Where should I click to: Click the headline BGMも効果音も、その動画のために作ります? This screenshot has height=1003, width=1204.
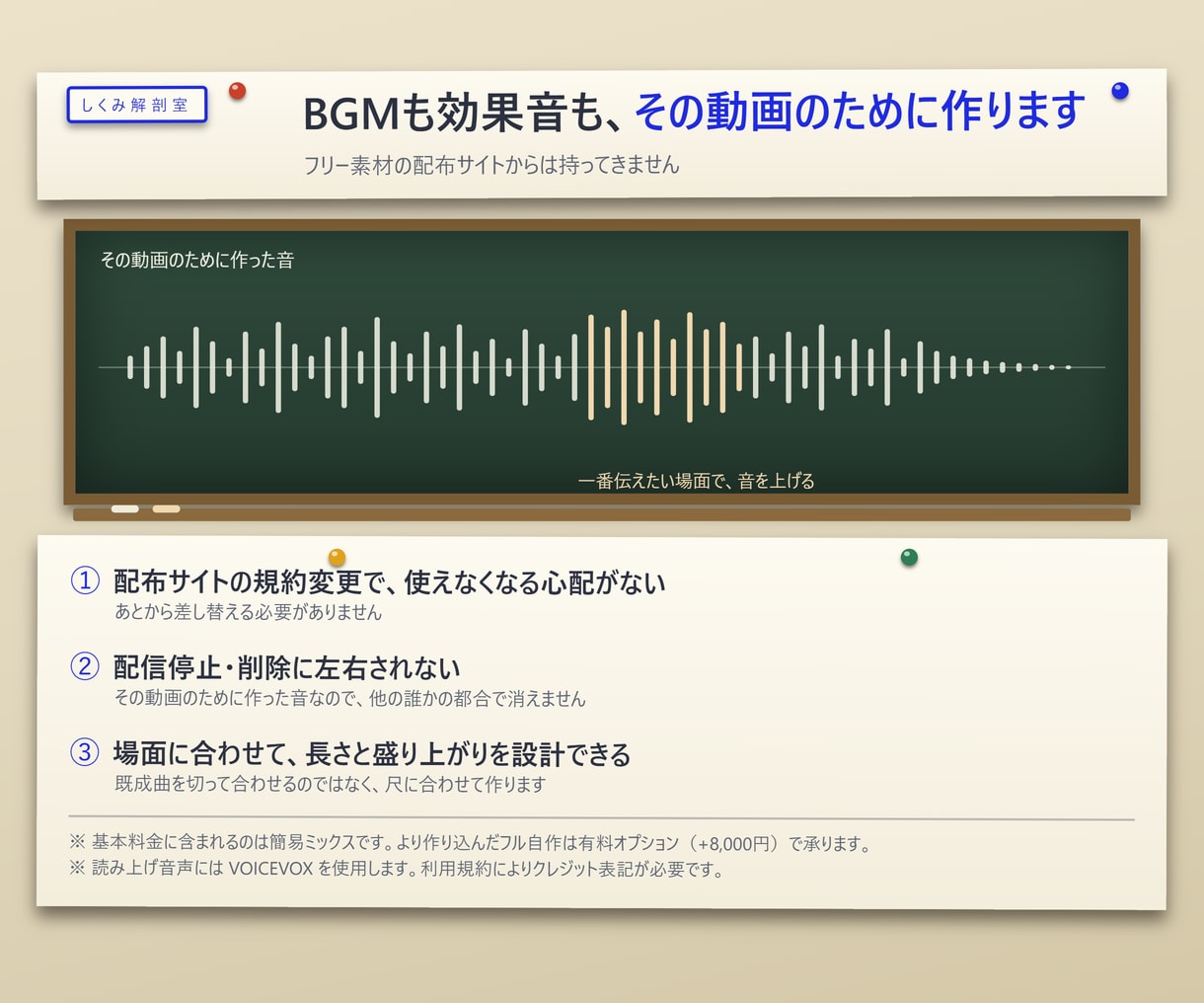tap(694, 112)
